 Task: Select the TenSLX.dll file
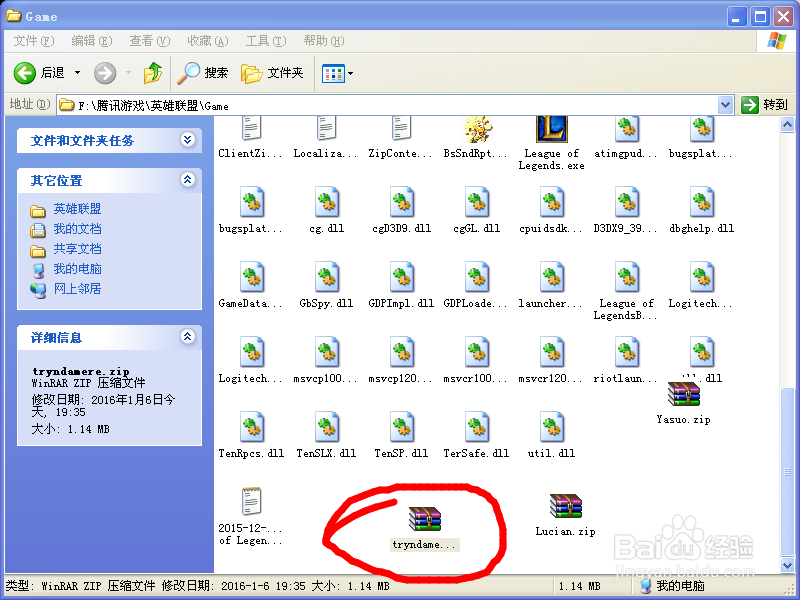tap(327, 435)
